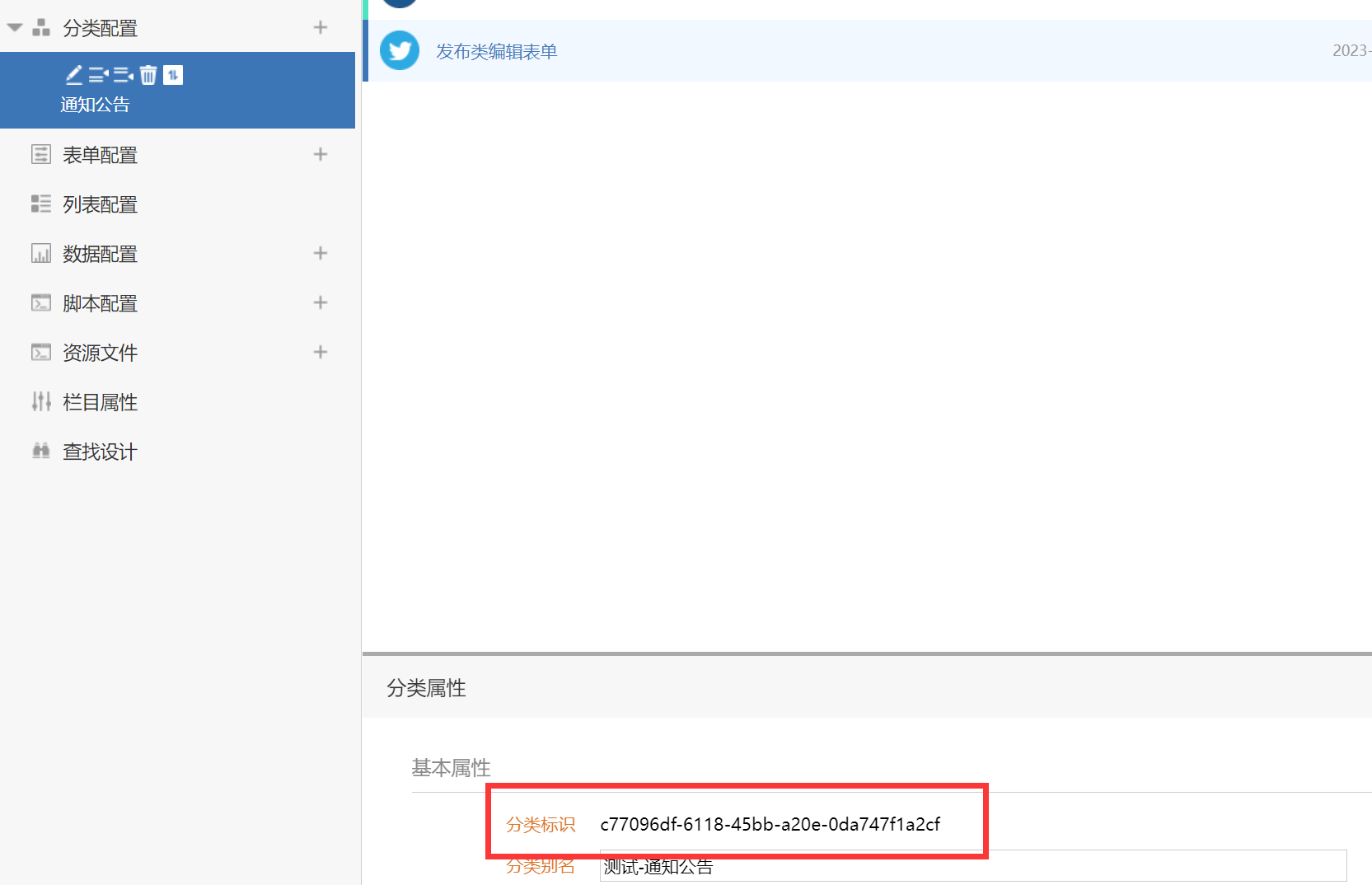Open the 资源文件 section
The height and width of the screenshot is (885, 1372).
[101, 353]
